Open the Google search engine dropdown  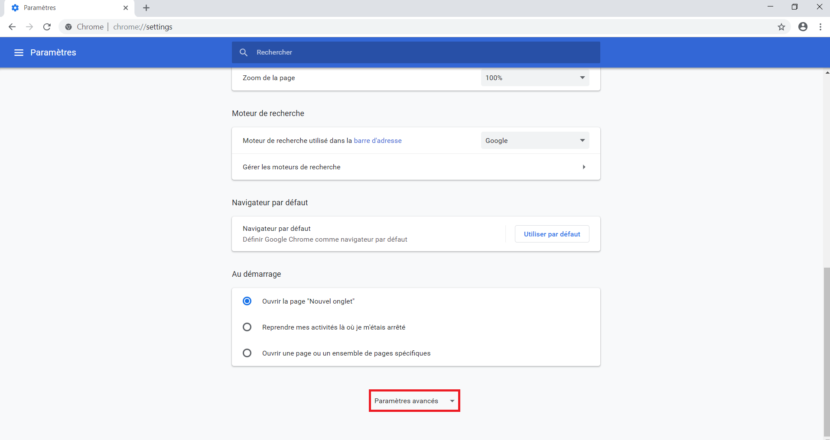[534, 141]
